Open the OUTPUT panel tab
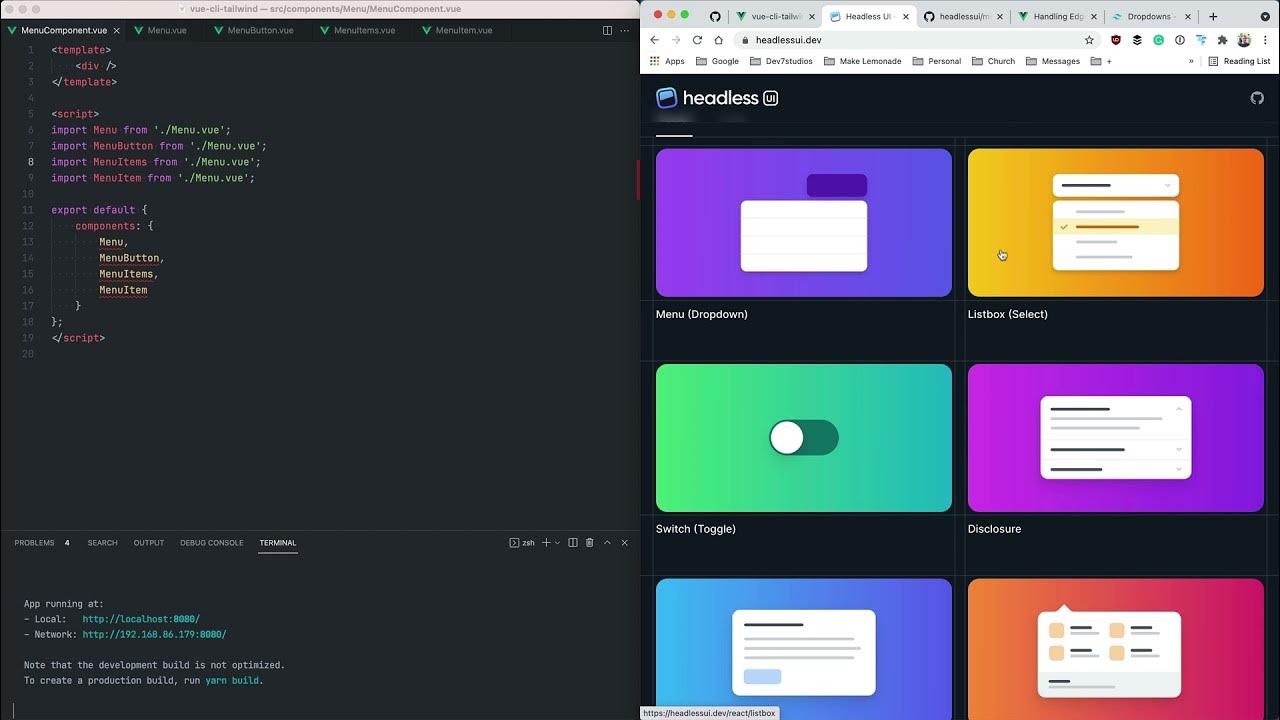1280x720 pixels. [x=149, y=543]
